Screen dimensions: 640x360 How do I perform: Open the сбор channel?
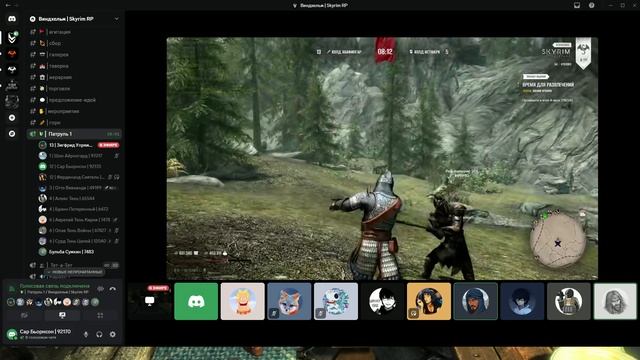click(x=75, y=43)
